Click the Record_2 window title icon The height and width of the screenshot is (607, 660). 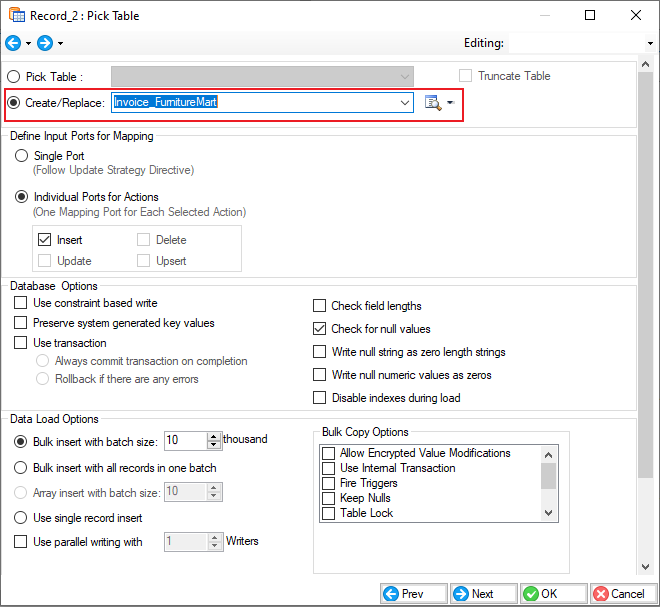click(14, 15)
